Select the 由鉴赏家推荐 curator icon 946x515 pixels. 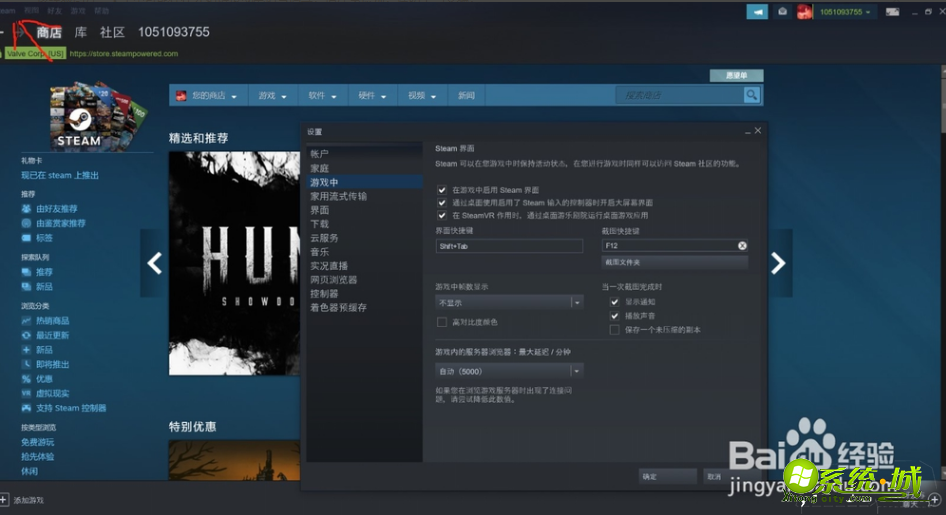[x=26, y=223]
